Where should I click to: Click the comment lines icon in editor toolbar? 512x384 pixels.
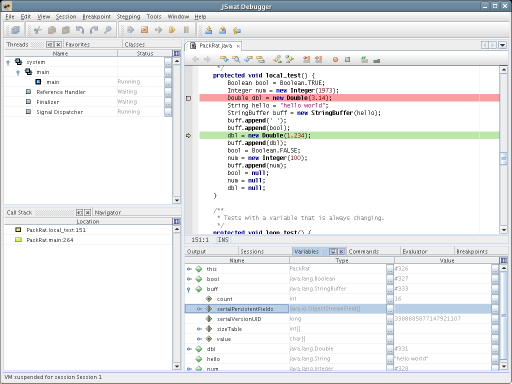coord(364,60)
